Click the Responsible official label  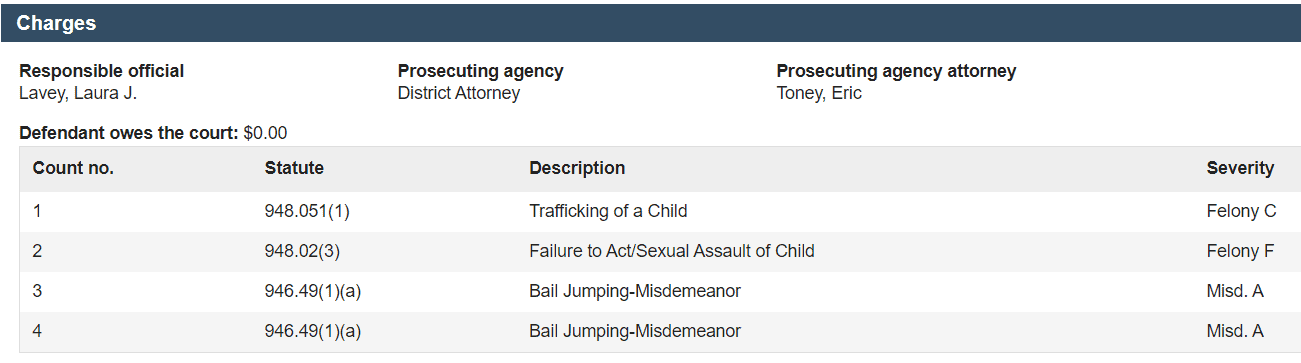(102, 71)
